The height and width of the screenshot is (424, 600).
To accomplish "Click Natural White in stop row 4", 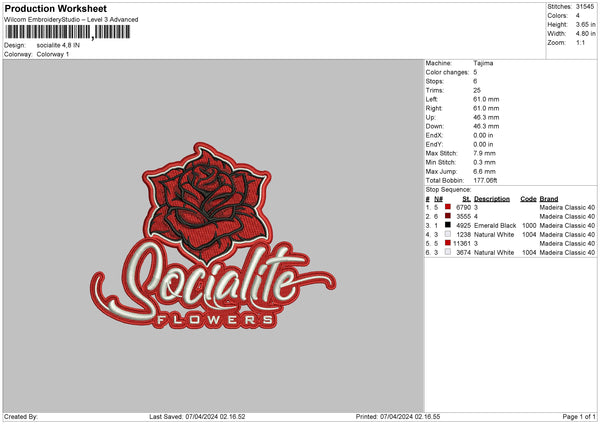I will 494,235.
